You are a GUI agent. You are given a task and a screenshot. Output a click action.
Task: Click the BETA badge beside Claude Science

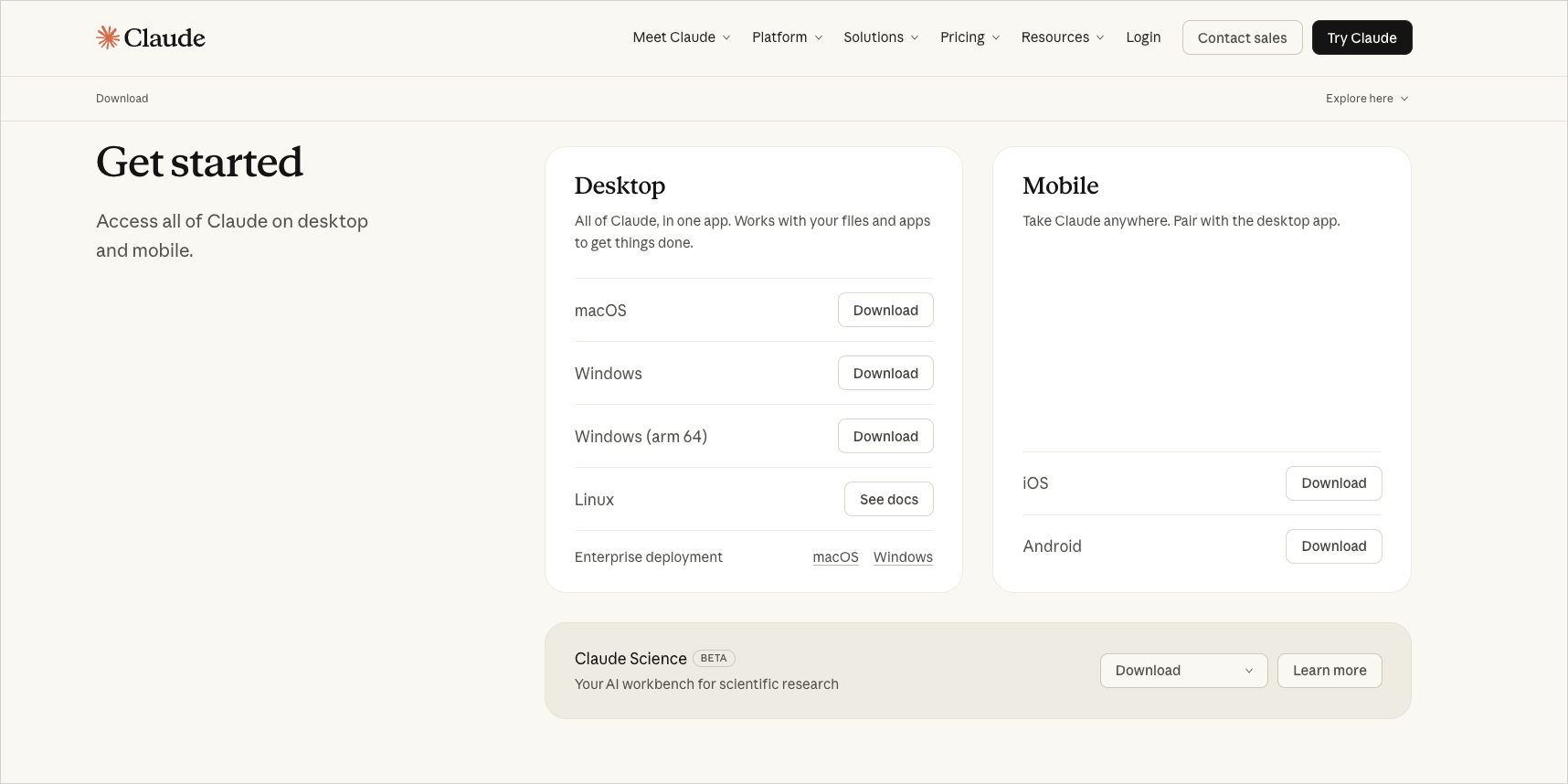[x=714, y=658]
